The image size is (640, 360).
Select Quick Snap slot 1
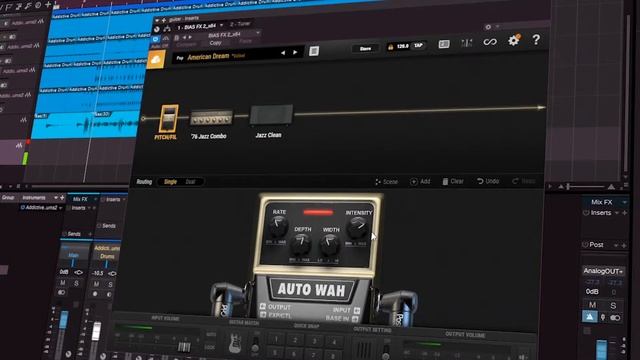pos(276,340)
